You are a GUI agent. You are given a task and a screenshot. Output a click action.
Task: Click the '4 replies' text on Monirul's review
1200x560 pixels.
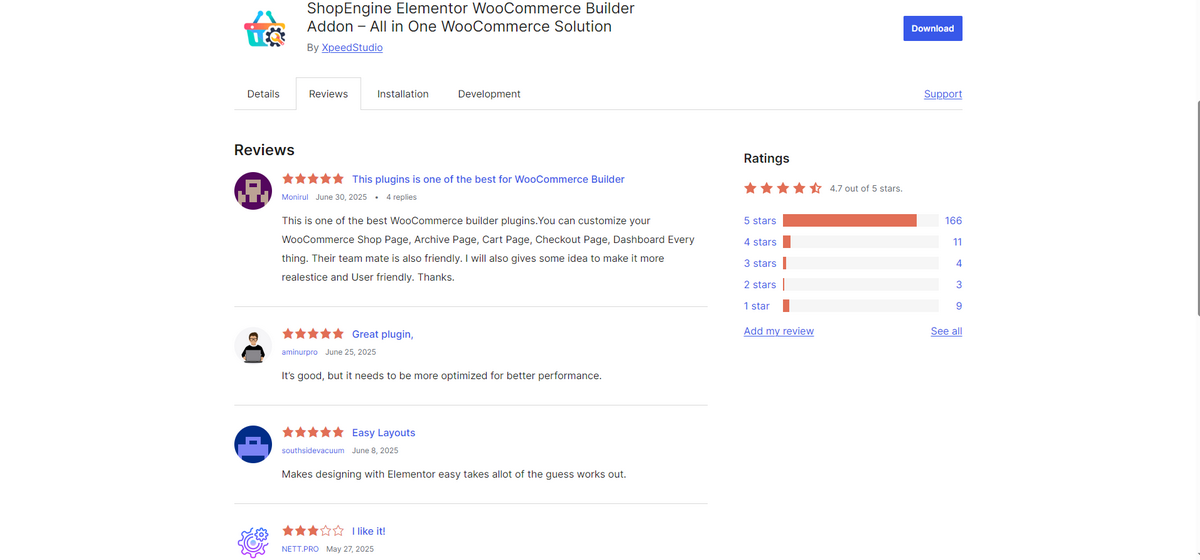point(401,197)
